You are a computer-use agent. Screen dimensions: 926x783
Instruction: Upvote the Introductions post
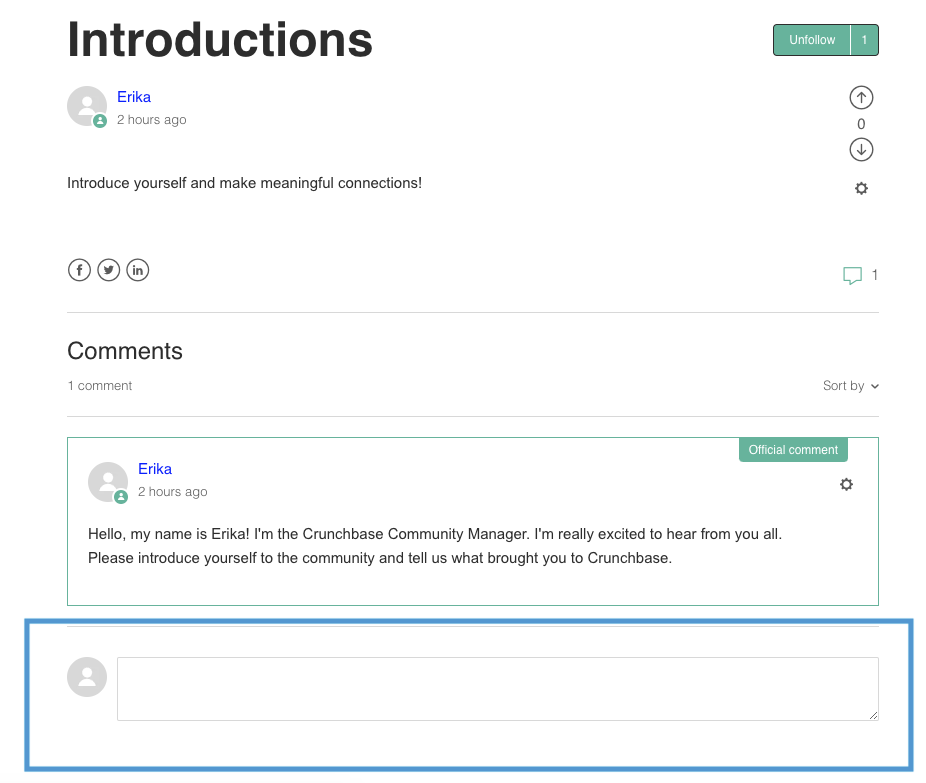861,97
